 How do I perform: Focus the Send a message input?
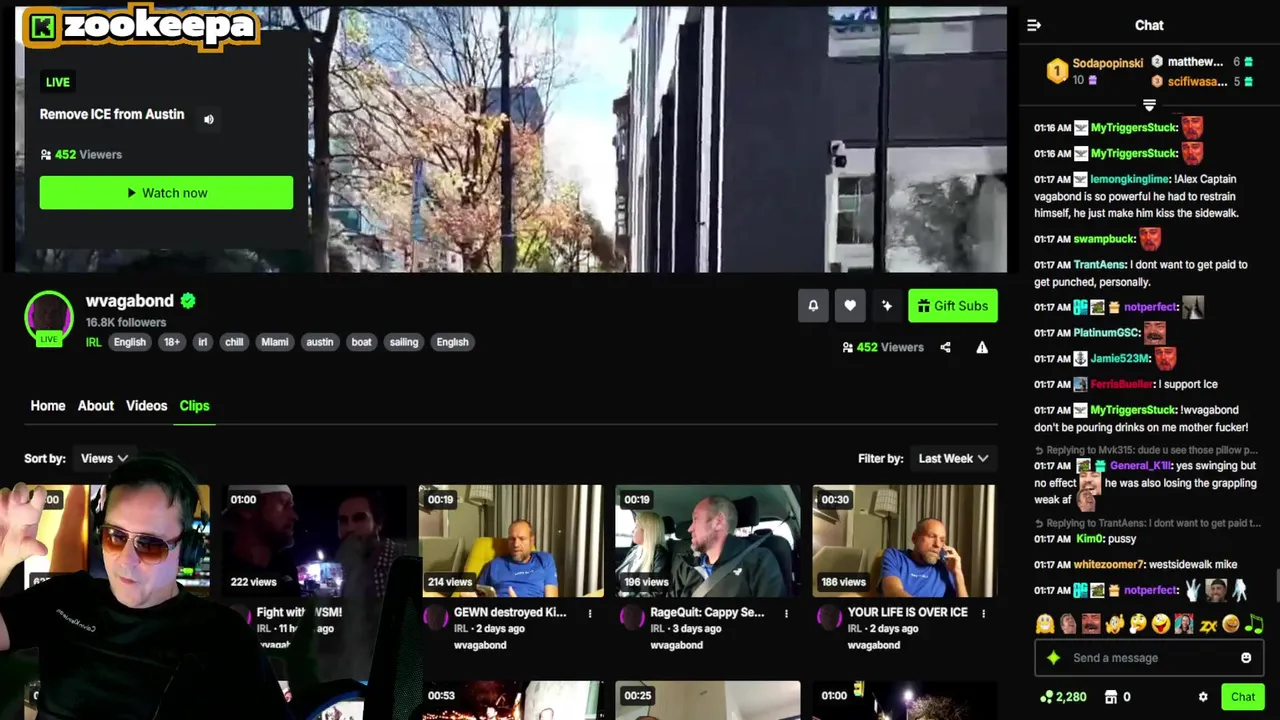(x=1150, y=658)
